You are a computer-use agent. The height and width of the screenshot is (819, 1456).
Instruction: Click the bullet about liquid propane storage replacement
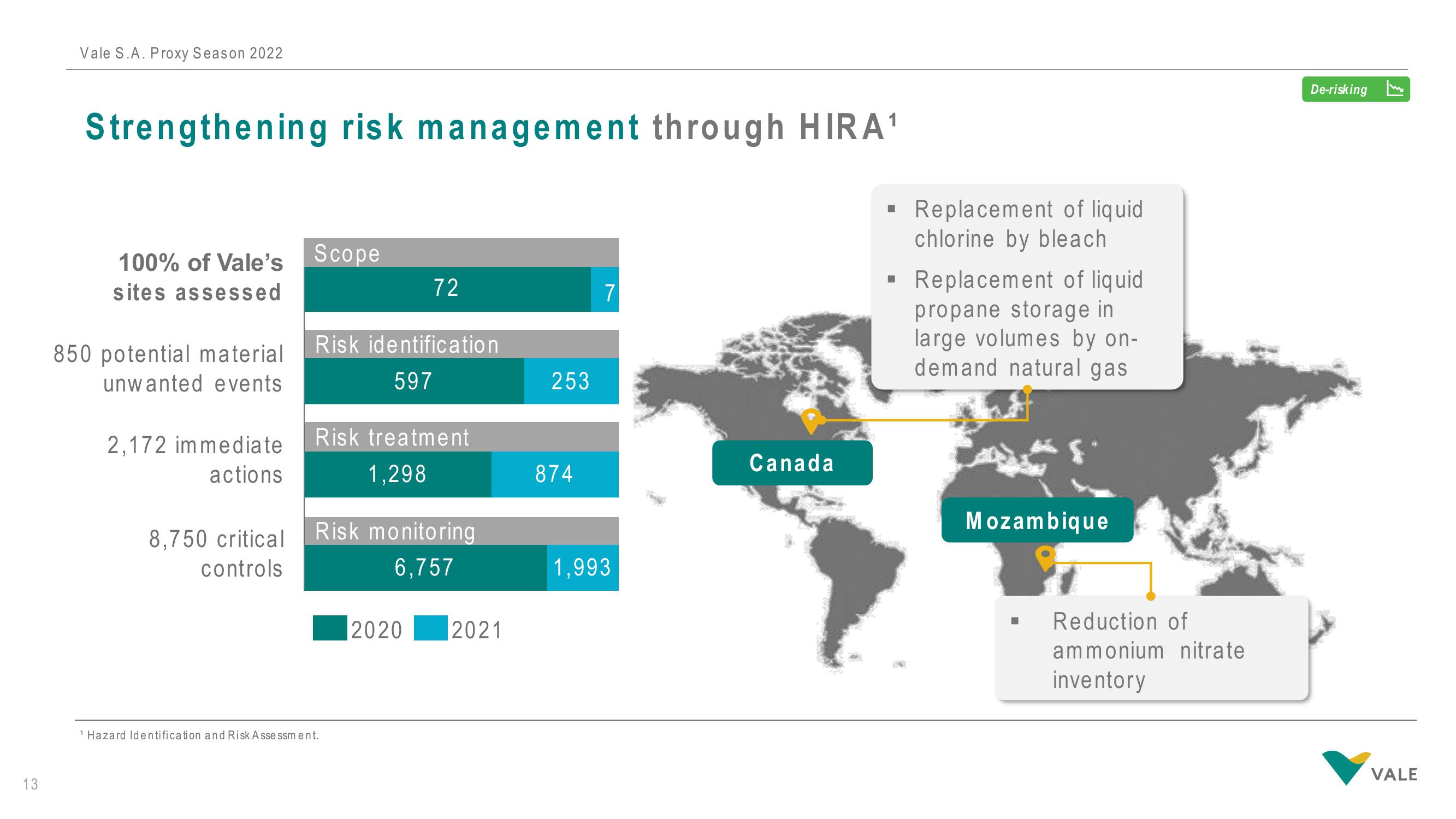1029,324
